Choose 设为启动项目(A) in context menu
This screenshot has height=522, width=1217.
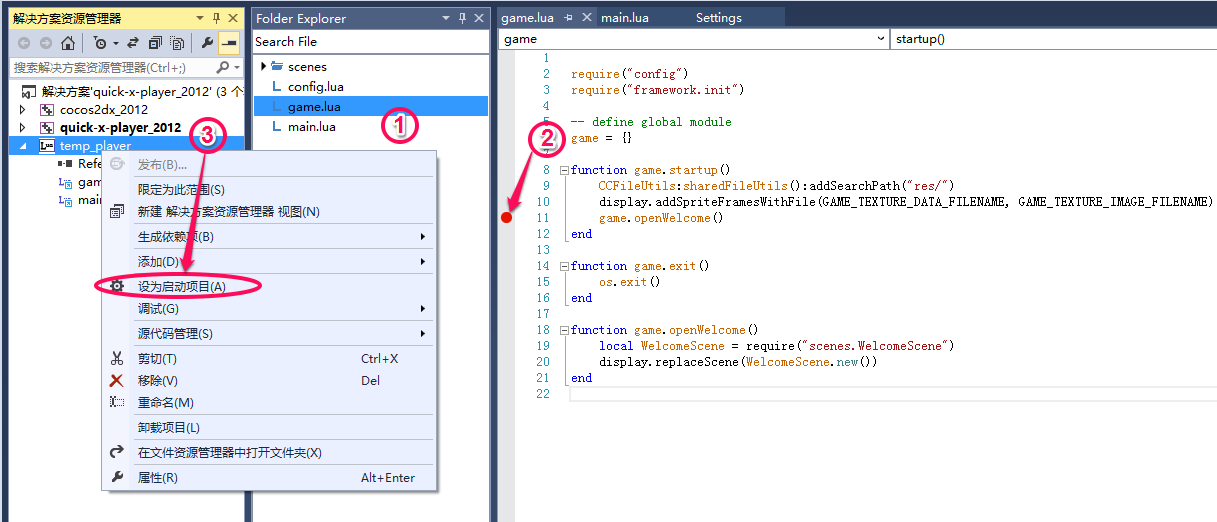point(269,286)
